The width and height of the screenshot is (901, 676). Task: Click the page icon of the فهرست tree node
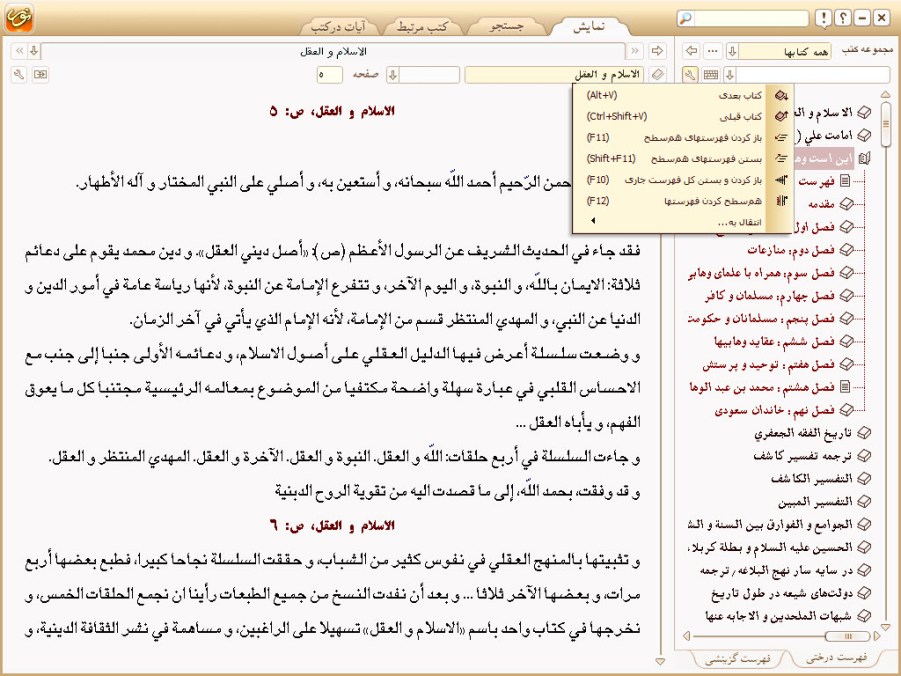point(845,182)
